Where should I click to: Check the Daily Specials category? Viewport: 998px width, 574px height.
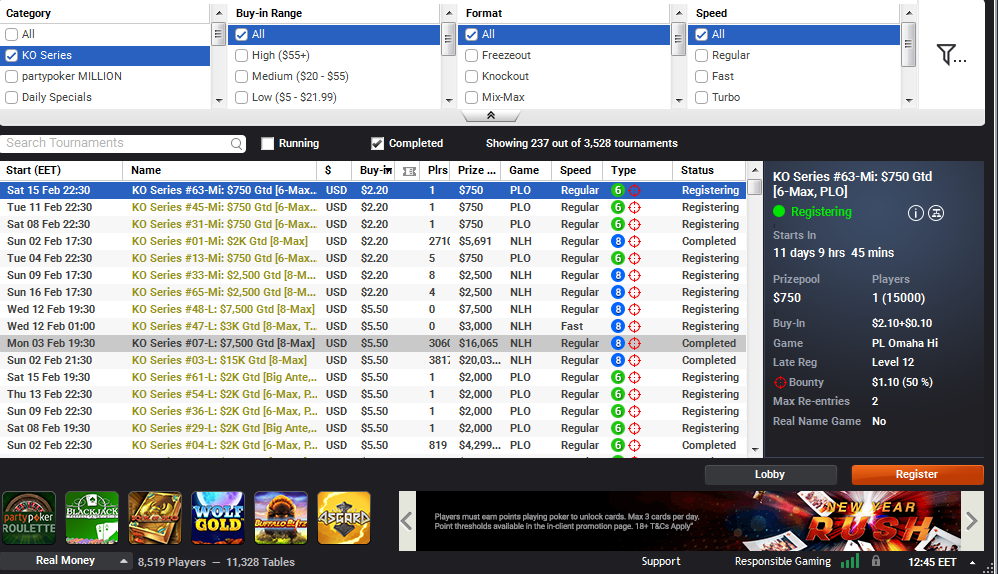(x=11, y=97)
